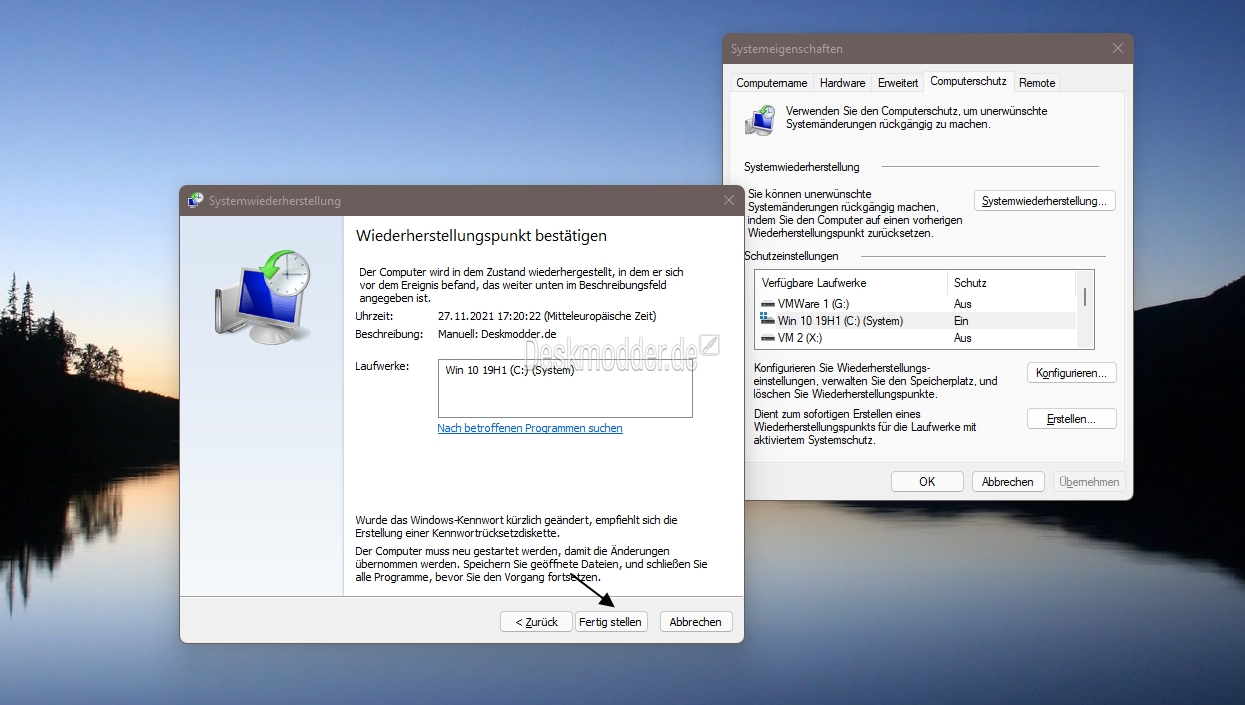Select the Erweitert tab
Screen dimensions: 1245x705
click(898, 83)
